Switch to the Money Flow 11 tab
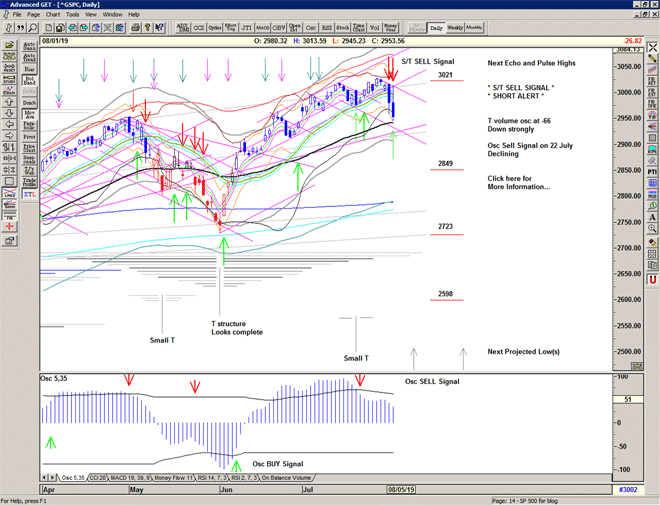This screenshot has height=505, width=660. pyautogui.click(x=173, y=478)
